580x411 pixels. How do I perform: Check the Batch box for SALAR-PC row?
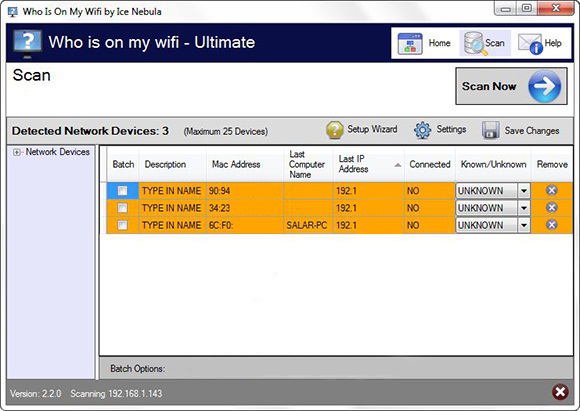[x=122, y=225]
